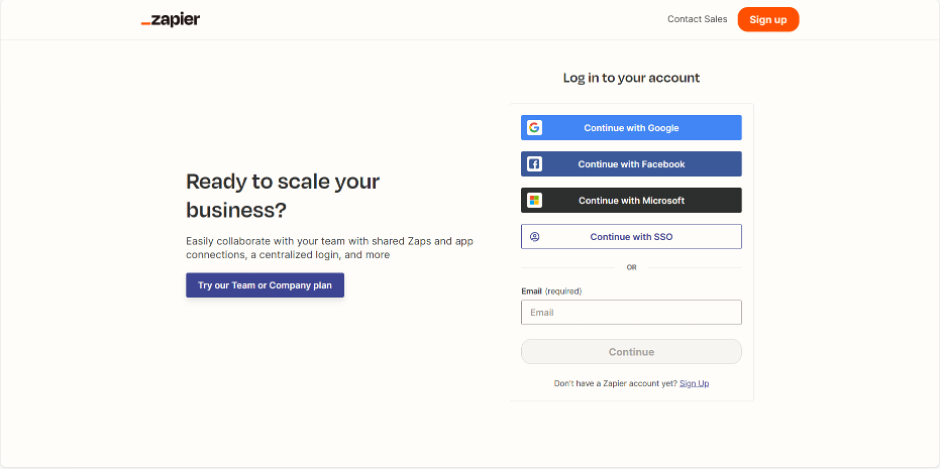Focus the Email input field

pos(631,312)
